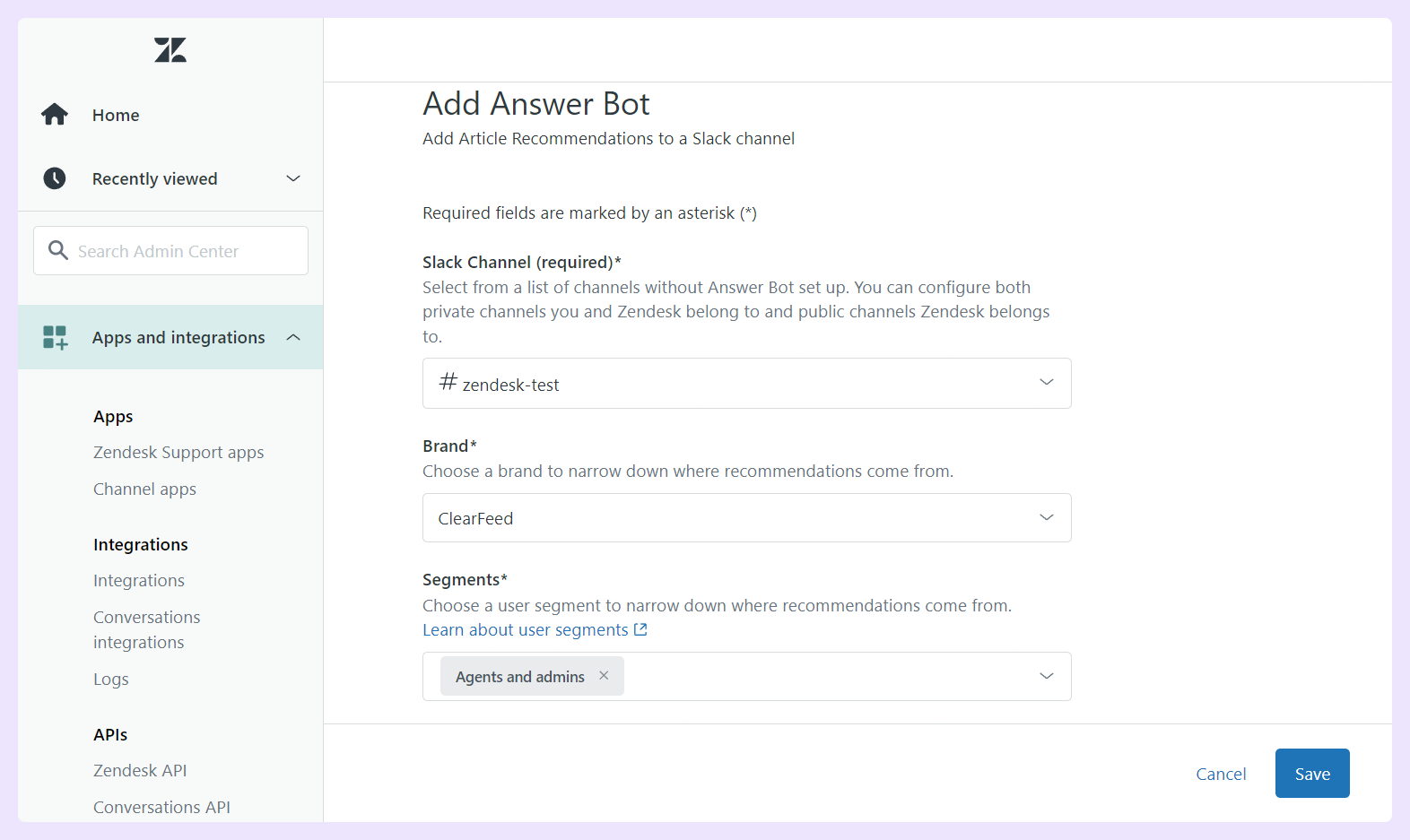1410x840 pixels.
Task: Focus the Search Admin Center field
Action: click(x=170, y=251)
